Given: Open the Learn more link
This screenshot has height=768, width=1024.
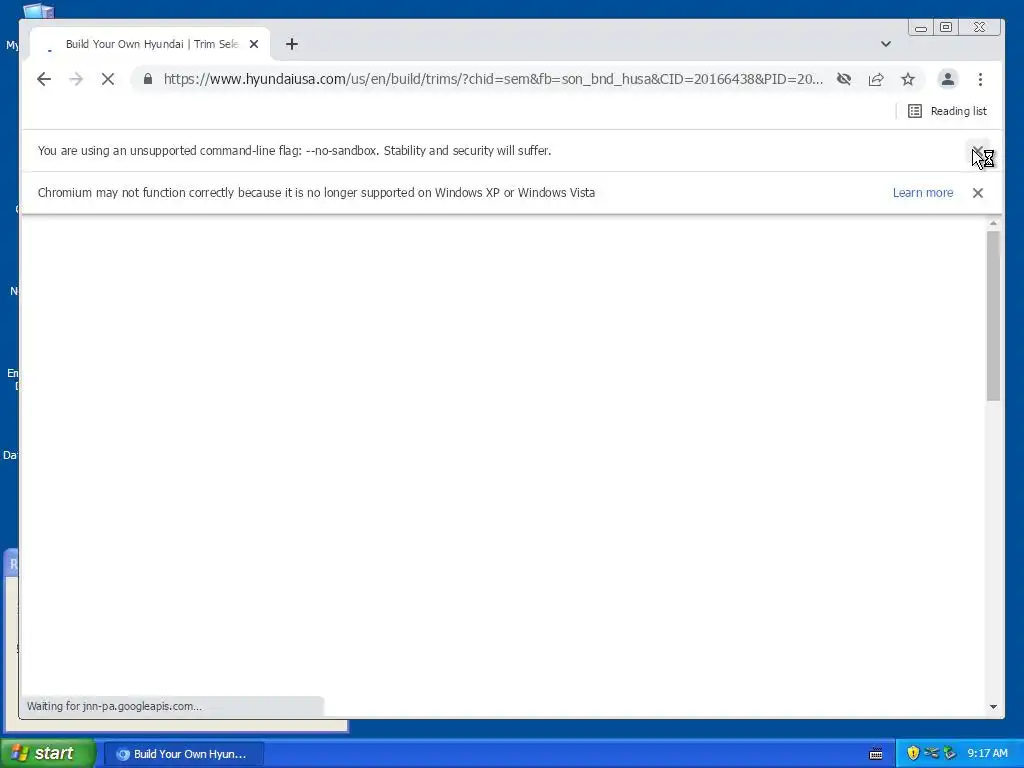Looking at the screenshot, I should 923,193.
